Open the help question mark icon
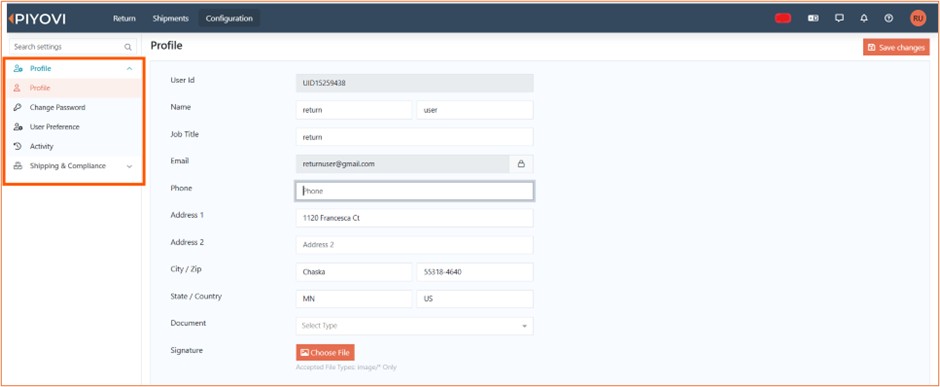This screenshot has width=940, height=387. 888,19
